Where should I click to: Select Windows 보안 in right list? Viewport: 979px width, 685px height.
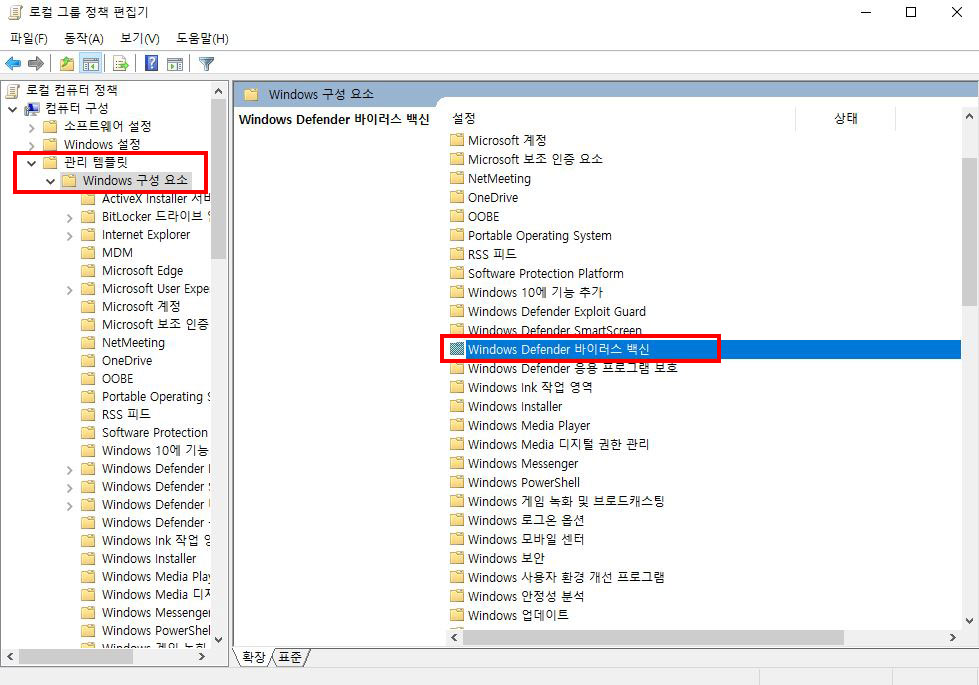point(506,558)
